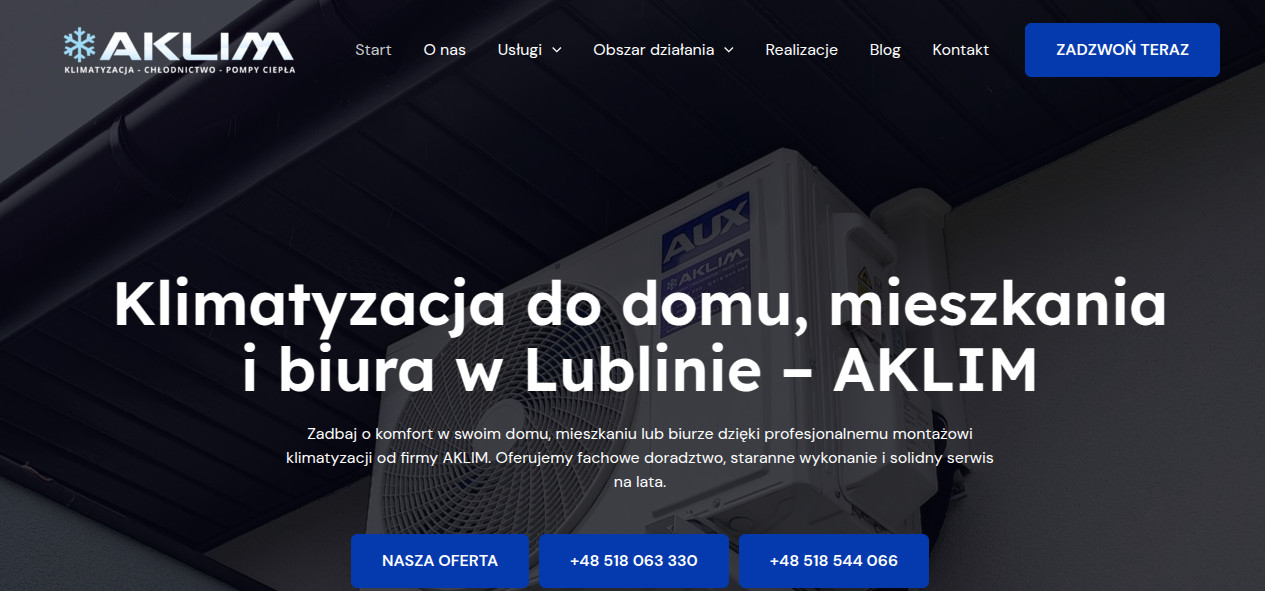Click the AKLIM logo wordmark
Image resolution: width=1265 pixels, height=591 pixels.
coord(197,46)
